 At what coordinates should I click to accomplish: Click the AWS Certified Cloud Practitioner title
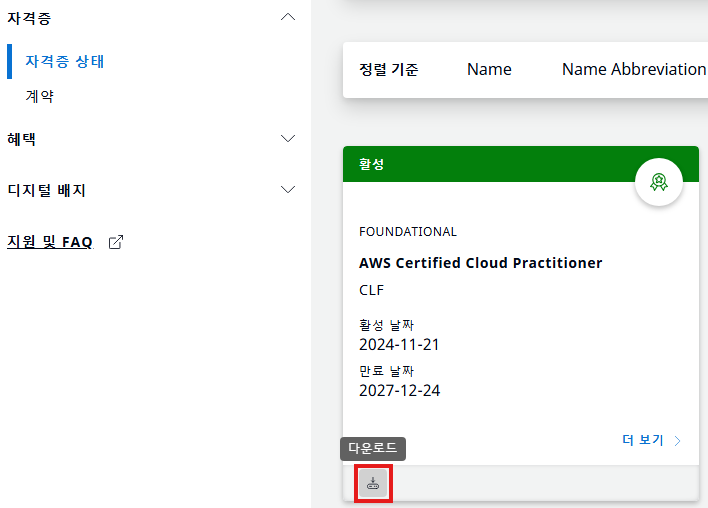(x=480, y=263)
